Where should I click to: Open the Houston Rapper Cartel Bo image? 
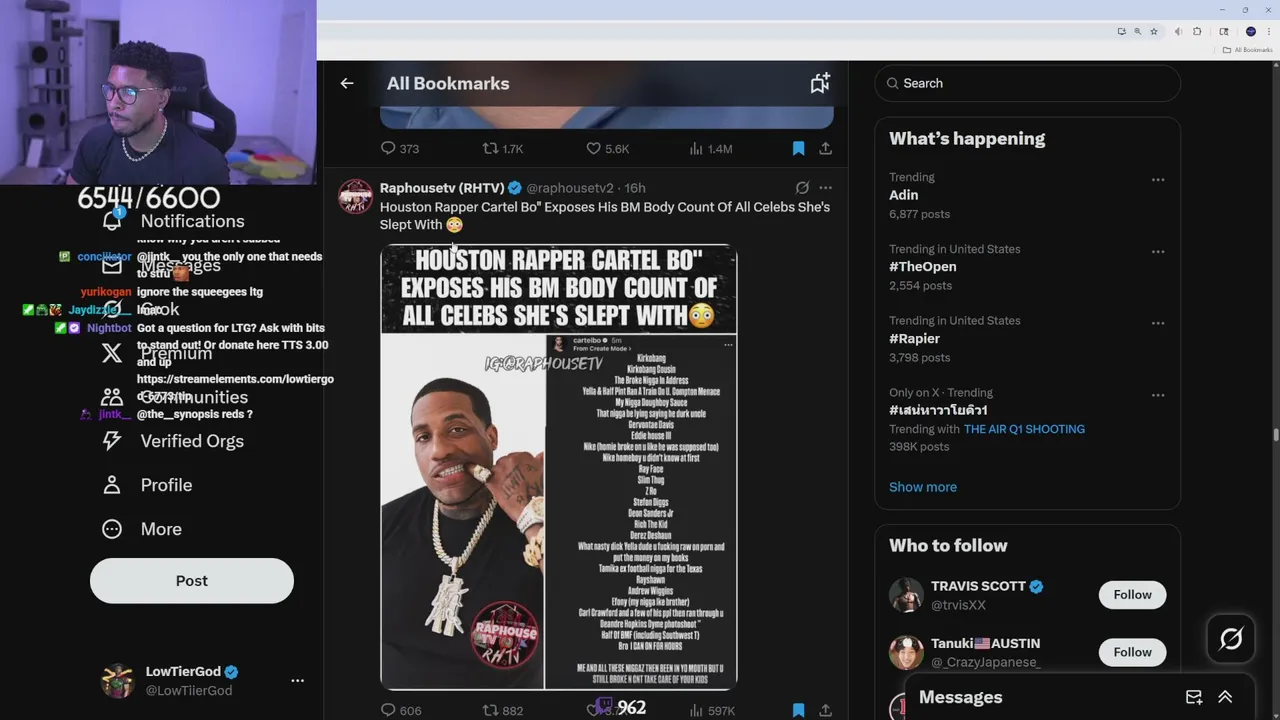(x=559, y=467)
